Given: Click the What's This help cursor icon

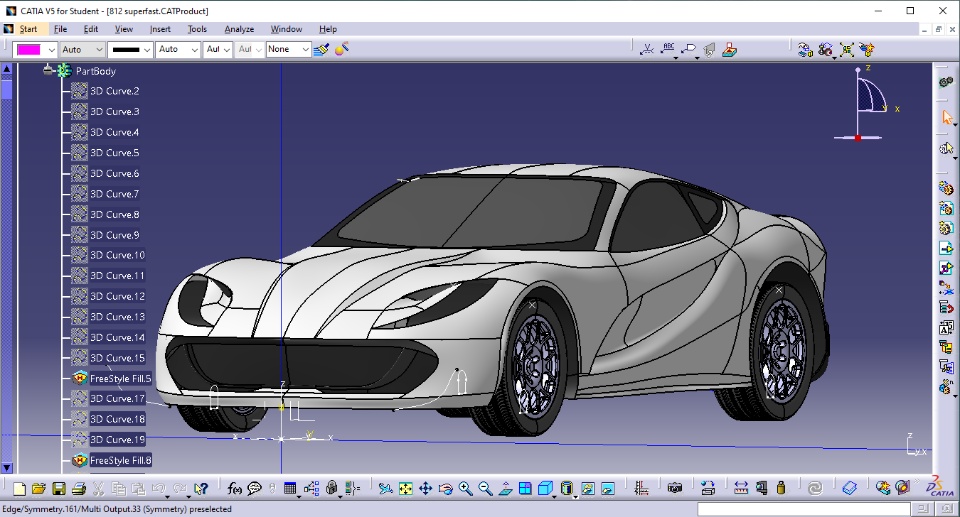Looking at the screenshot, I should (200, 488).
